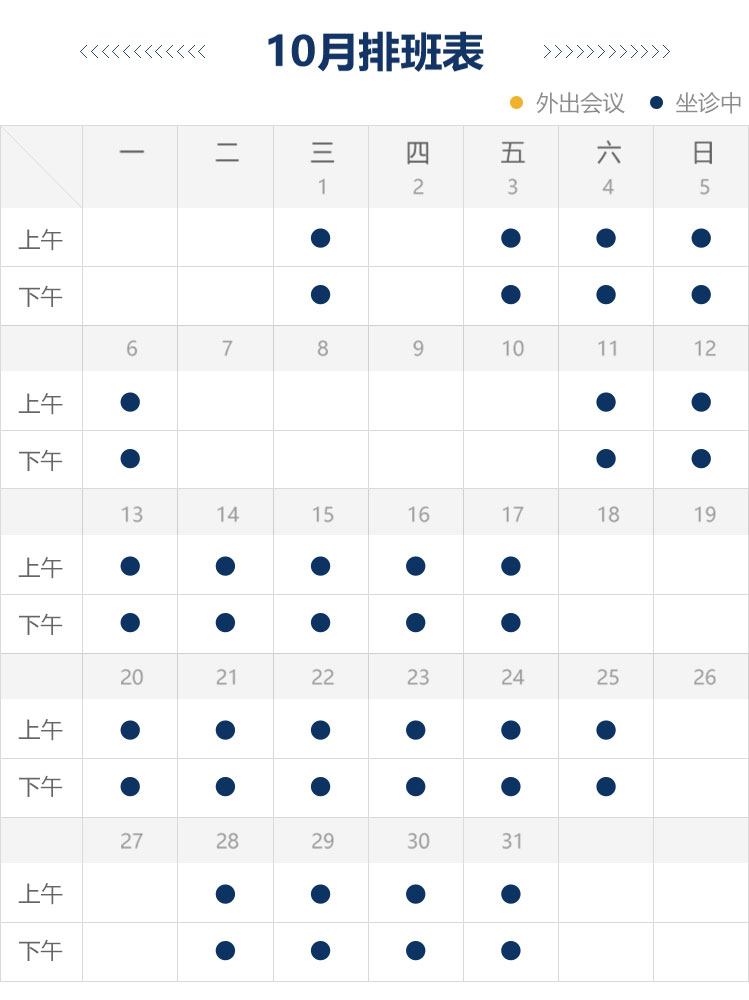Click the 六 column header

(x=607, y=153)
